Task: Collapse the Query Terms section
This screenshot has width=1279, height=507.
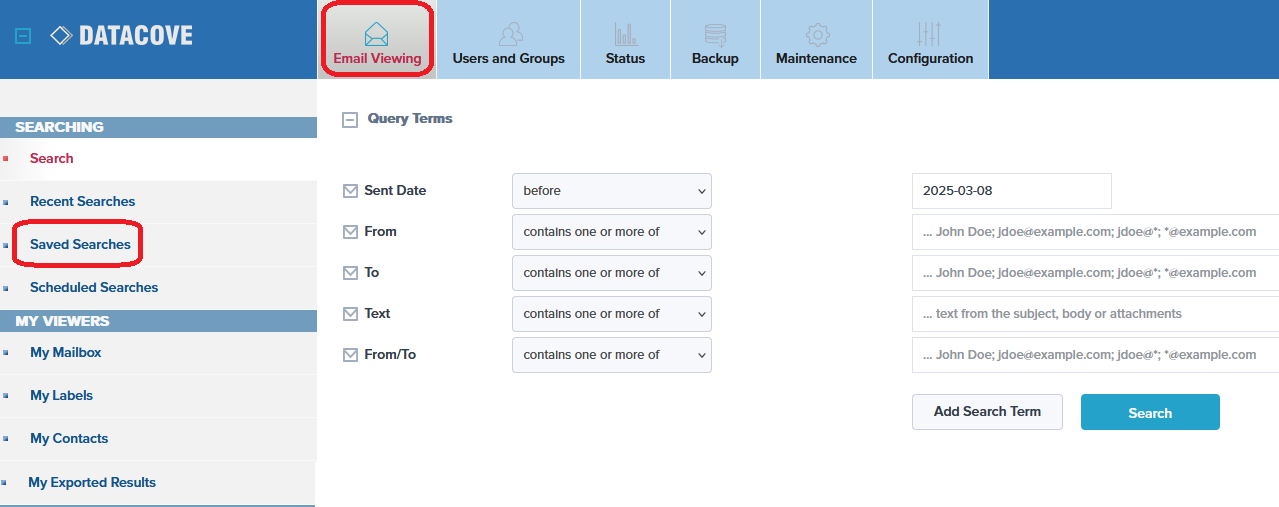Action: tap(350, 119)
